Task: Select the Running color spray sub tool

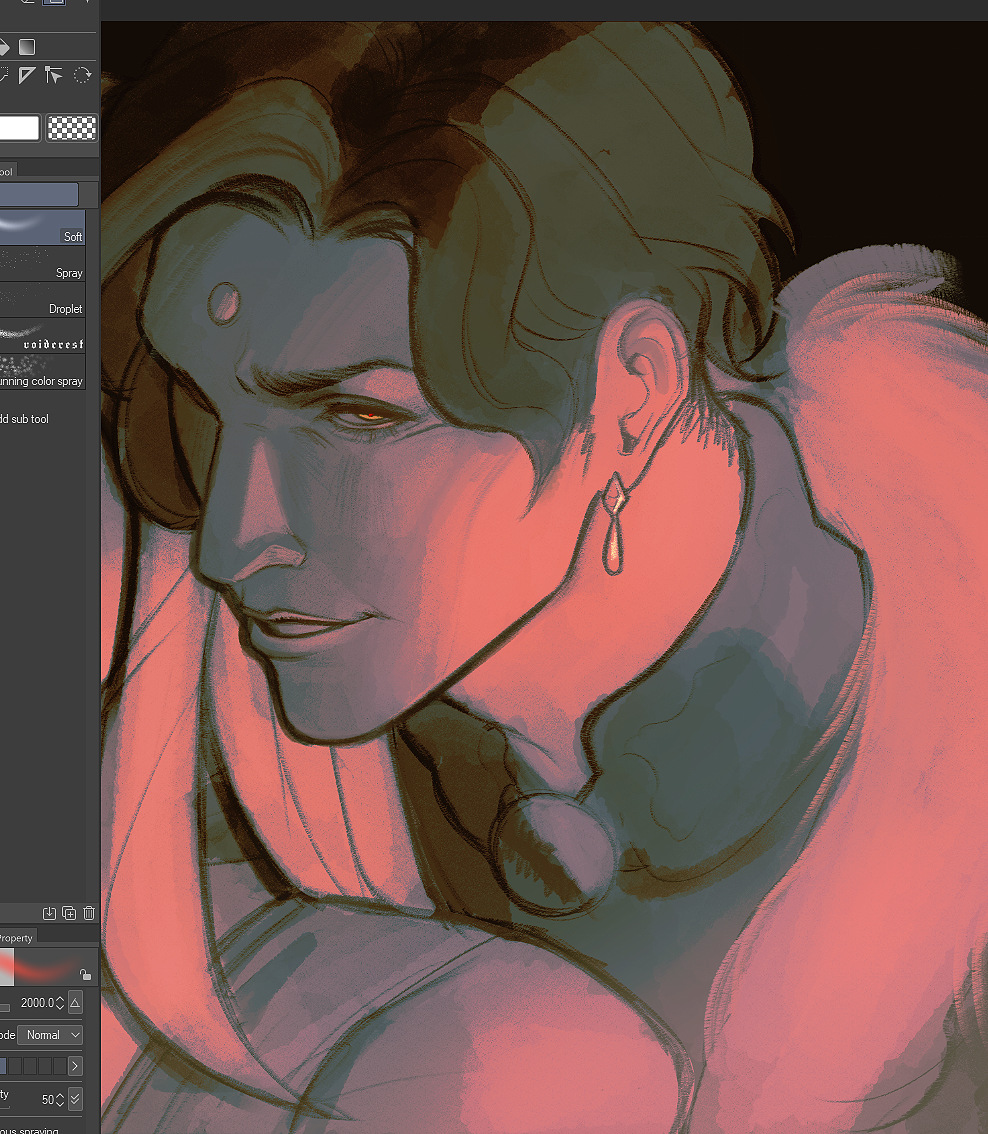Action: tap(42, 371)
